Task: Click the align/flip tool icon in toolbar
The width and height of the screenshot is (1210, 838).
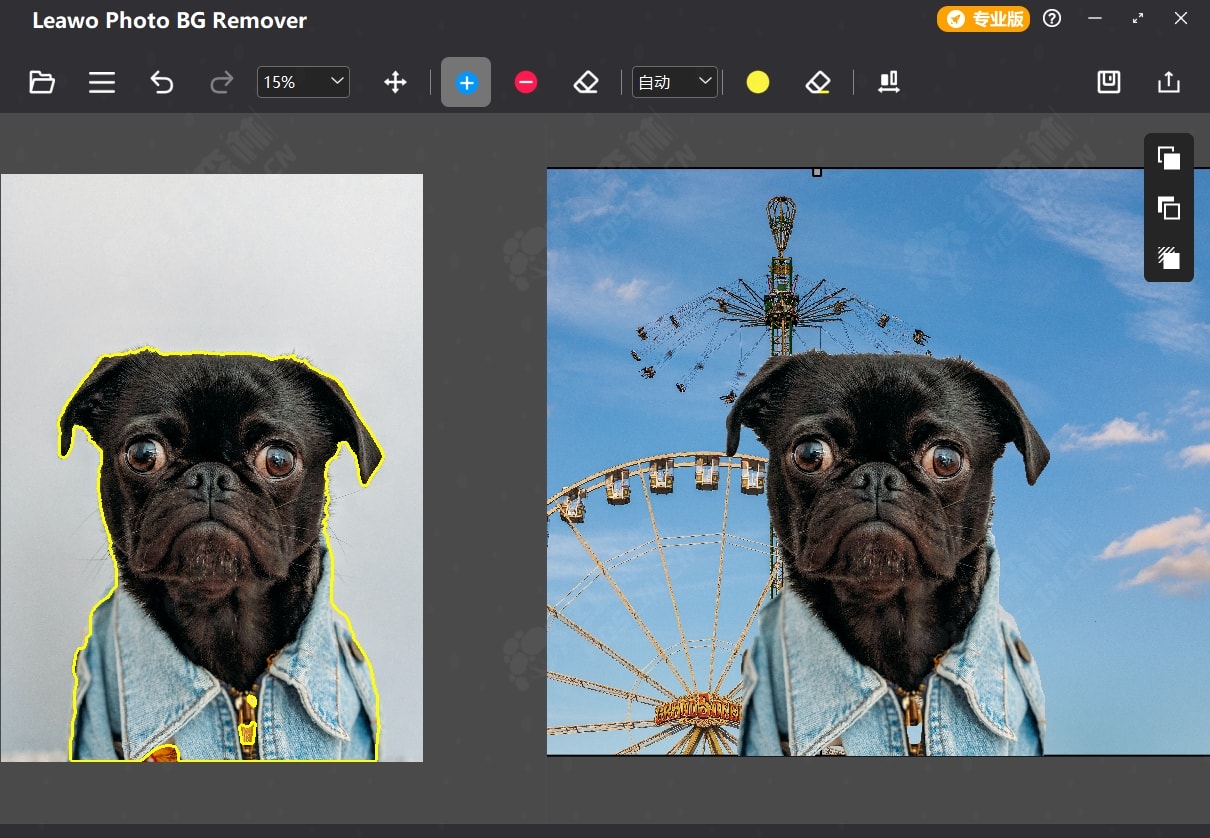Action: [x=888, y=82]
